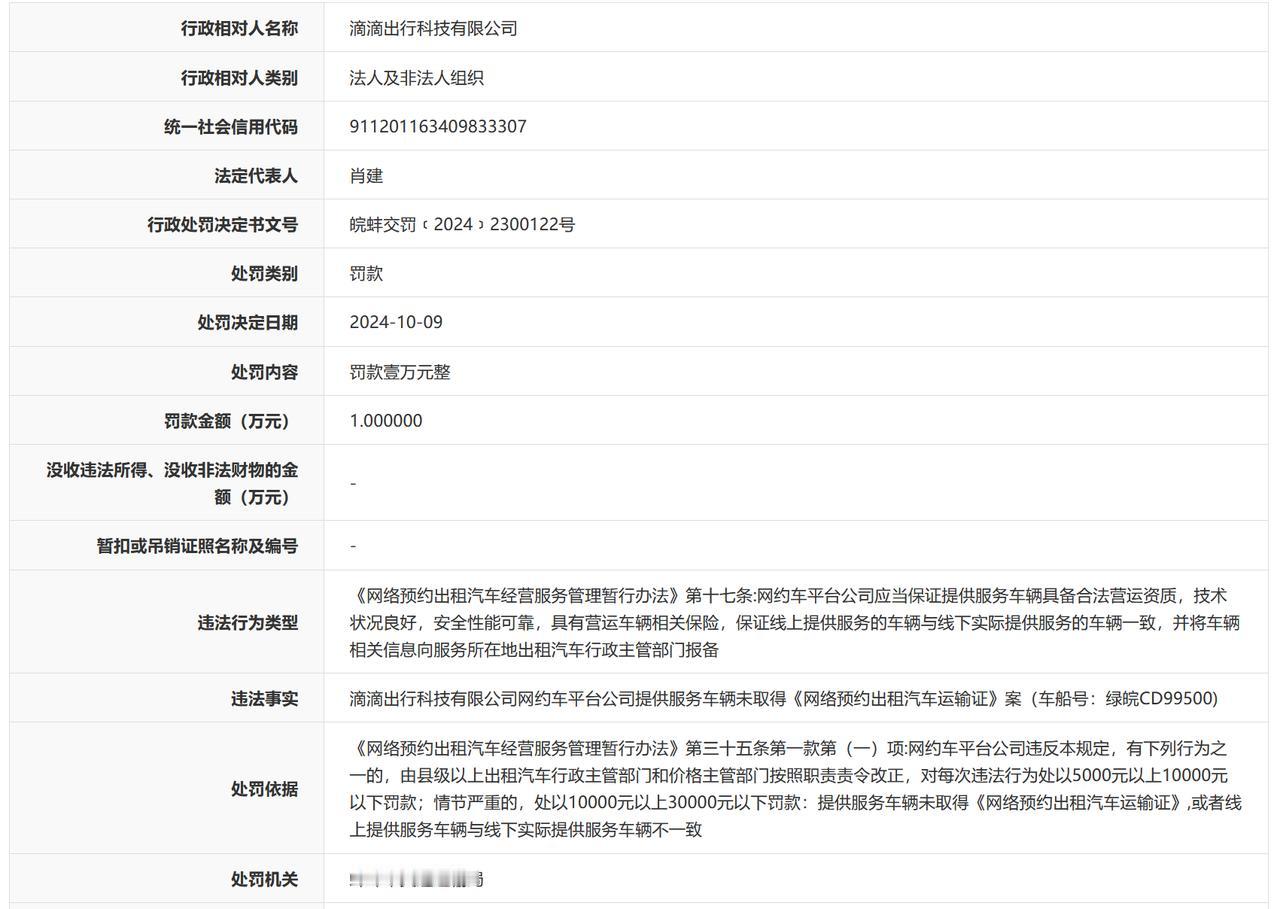Click the label 法定代表人

[256, 176]
